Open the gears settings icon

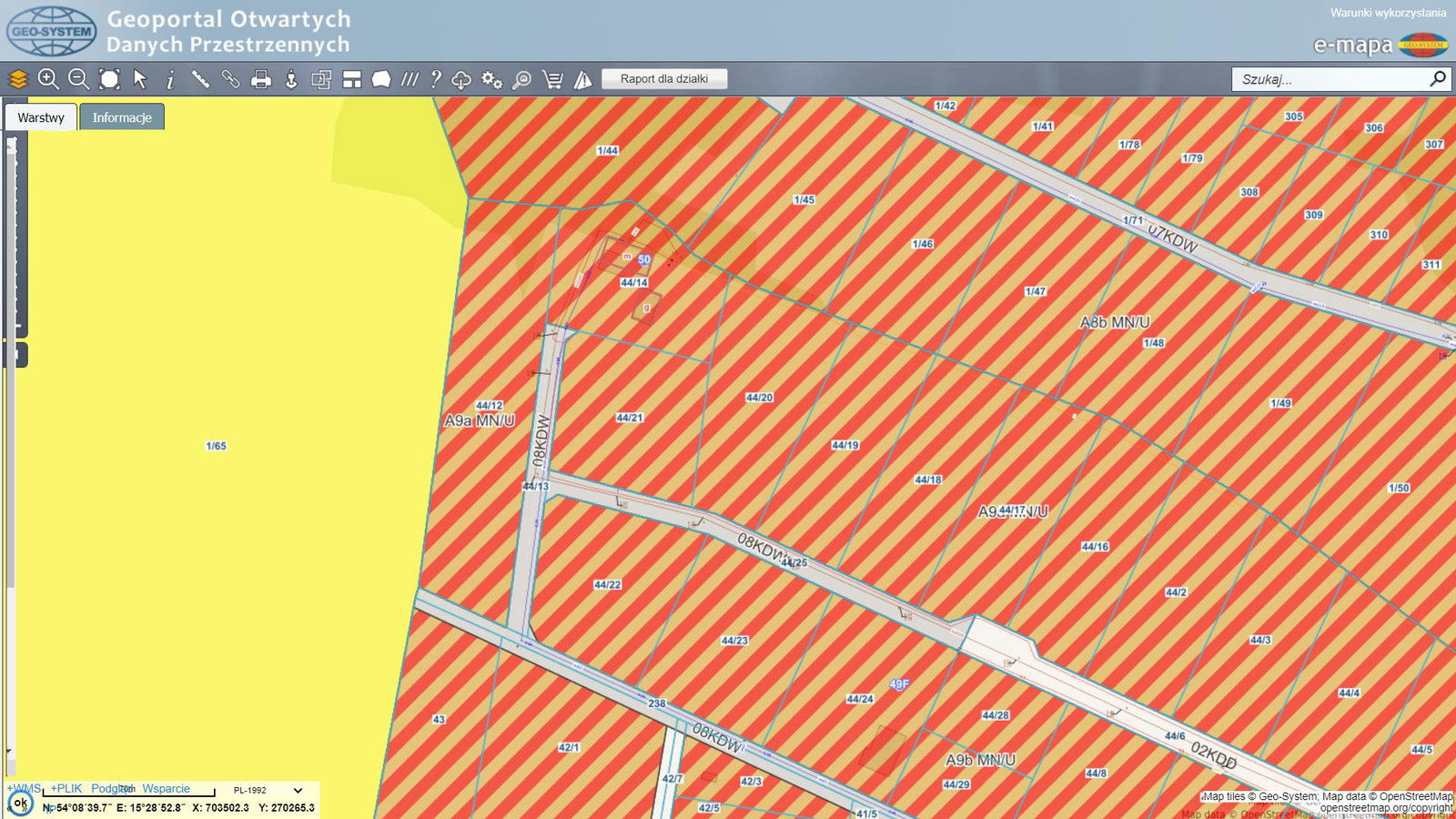[x=491, y=79]
